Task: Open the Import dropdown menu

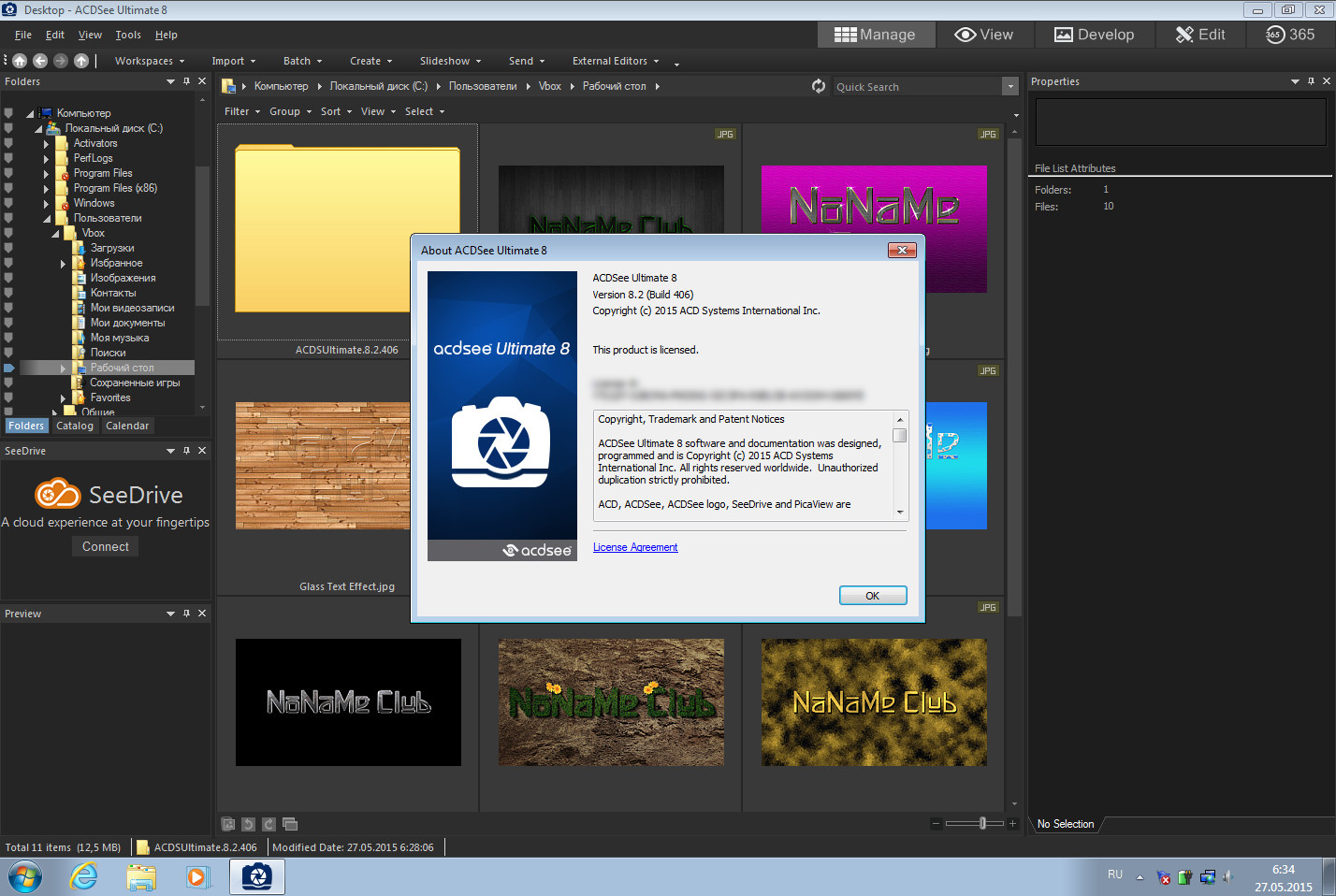Action: coord(234,61)
